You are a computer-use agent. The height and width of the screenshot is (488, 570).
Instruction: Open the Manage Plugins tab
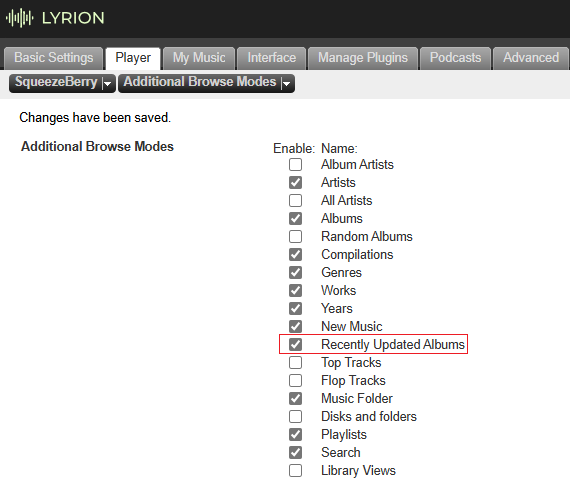[363, 58]
